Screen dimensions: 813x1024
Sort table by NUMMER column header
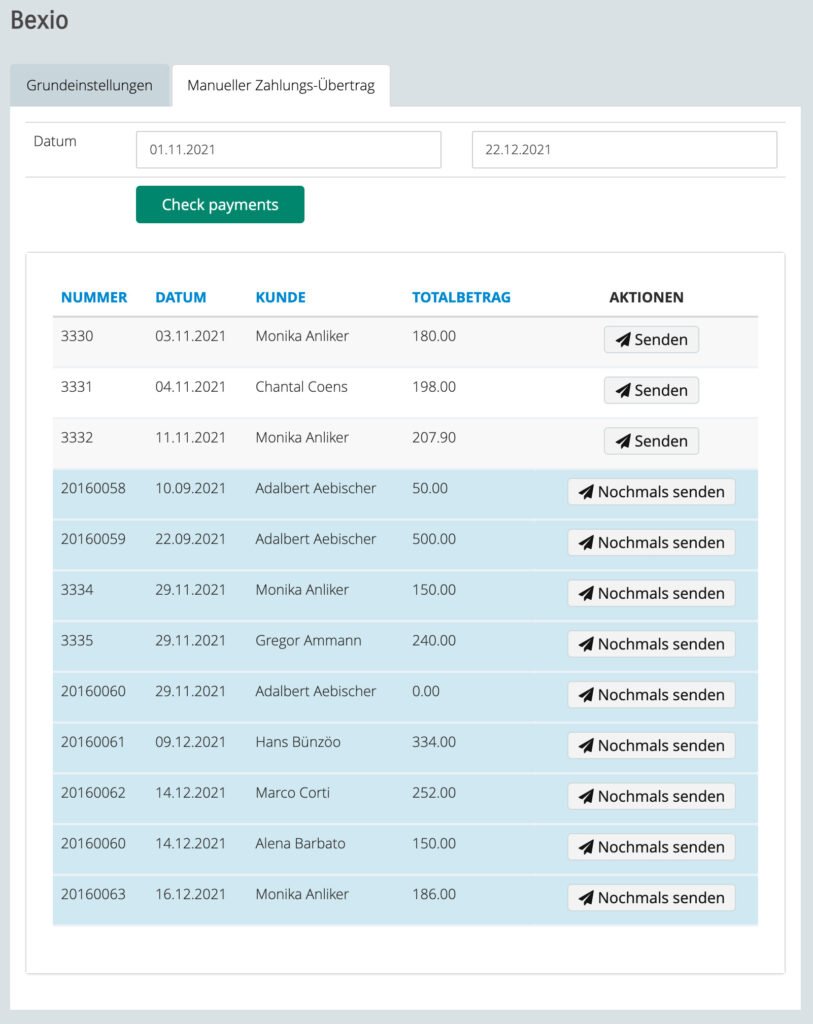coord(94,297)
